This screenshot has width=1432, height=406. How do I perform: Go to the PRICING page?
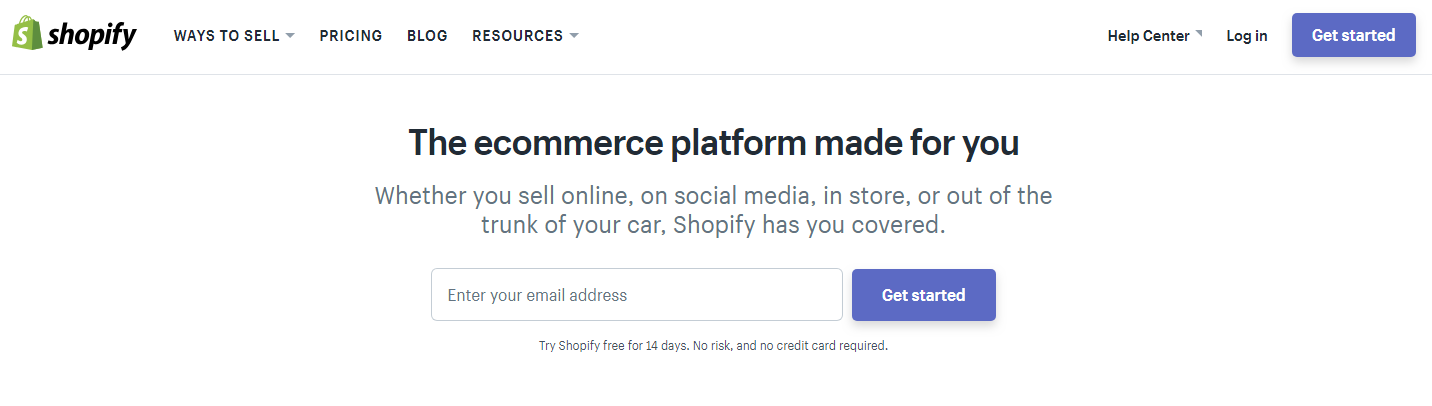coord(351,36)
